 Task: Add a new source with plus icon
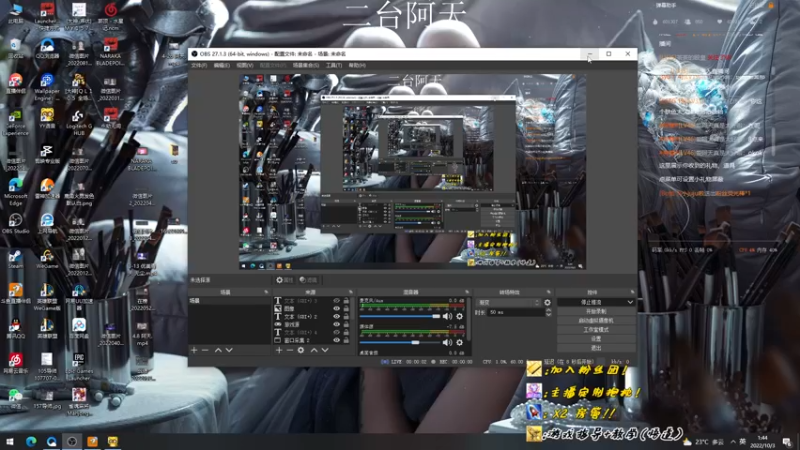pyautogui.click(x=279, y=350)
